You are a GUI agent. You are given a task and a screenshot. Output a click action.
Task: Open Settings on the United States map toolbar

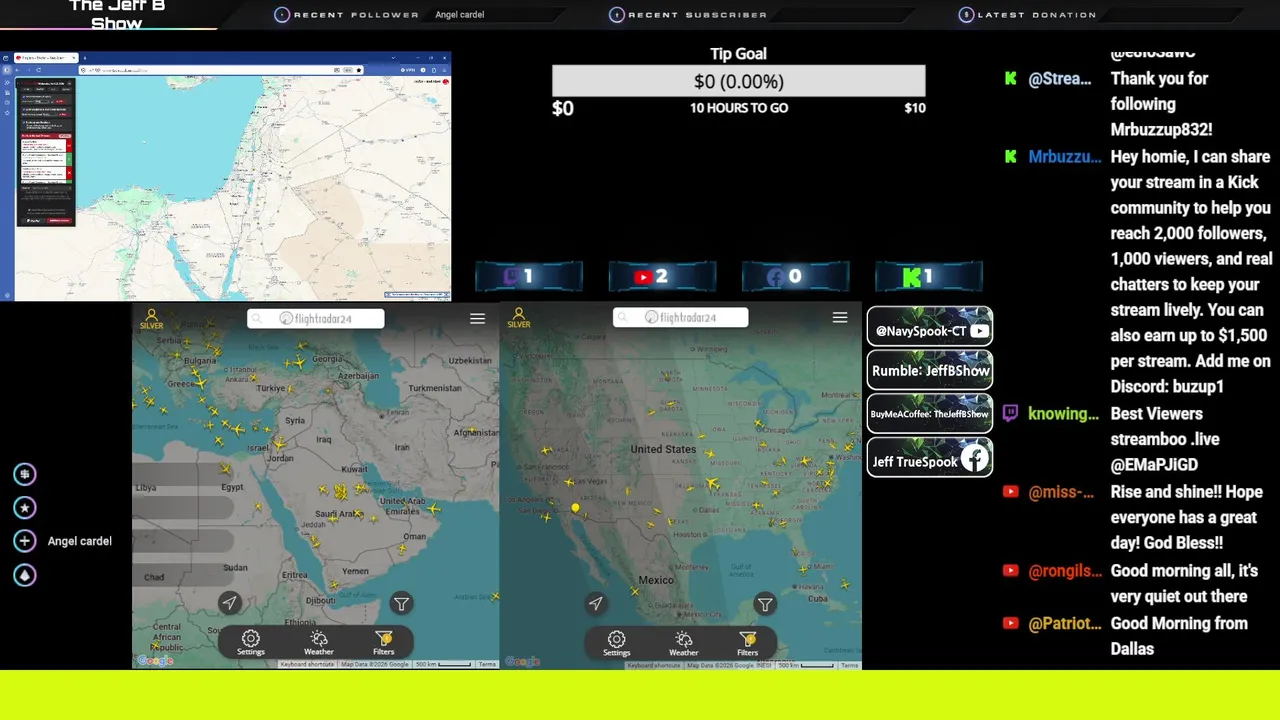[x=617, y=643]
